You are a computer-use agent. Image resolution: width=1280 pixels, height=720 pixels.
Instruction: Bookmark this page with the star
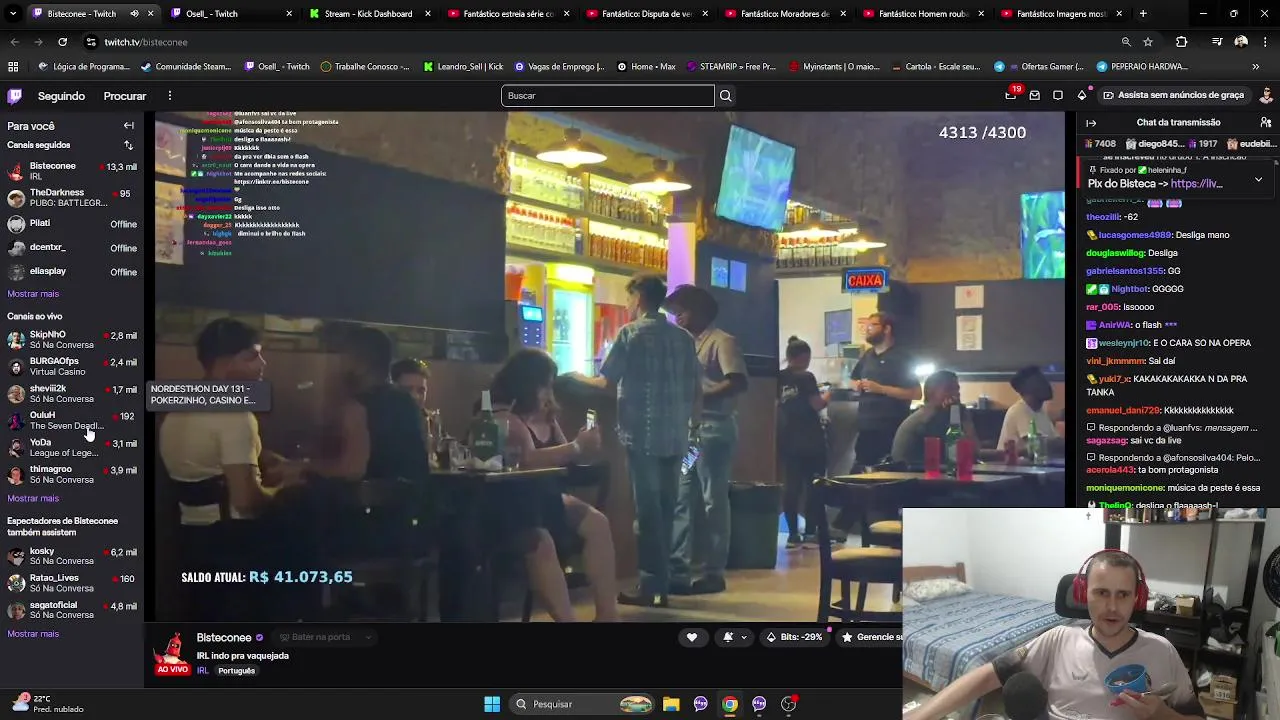(1148, 42)
